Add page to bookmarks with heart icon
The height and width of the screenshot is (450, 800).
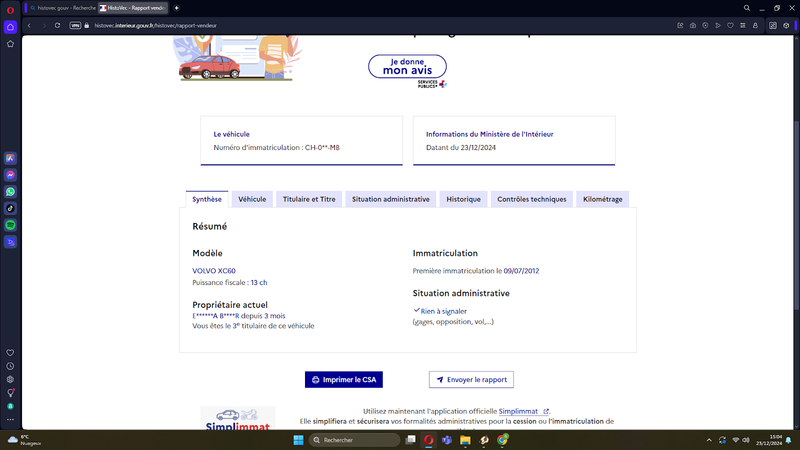click(731, 26)
